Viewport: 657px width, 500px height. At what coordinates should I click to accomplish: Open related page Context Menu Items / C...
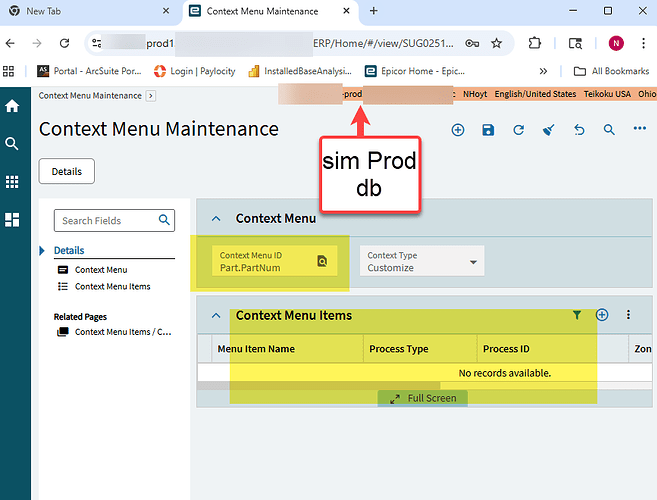[x=123, y=332]
